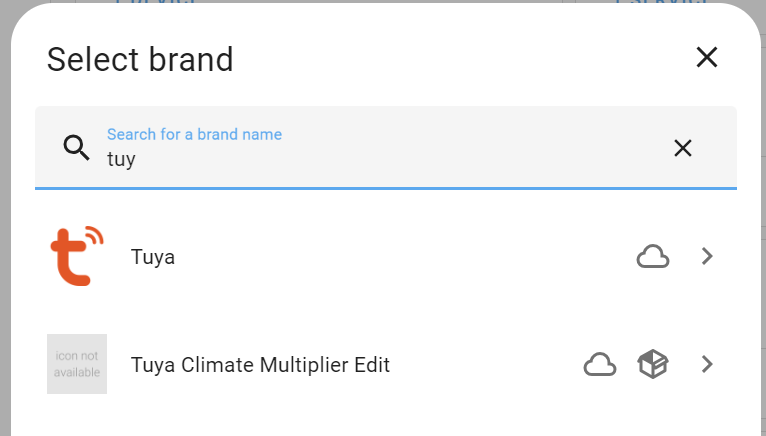This screenshot has height=436, width=766.
Task: Expand the Tuya brand chevron
Action: pyautogui.click(x=707, y=256)
